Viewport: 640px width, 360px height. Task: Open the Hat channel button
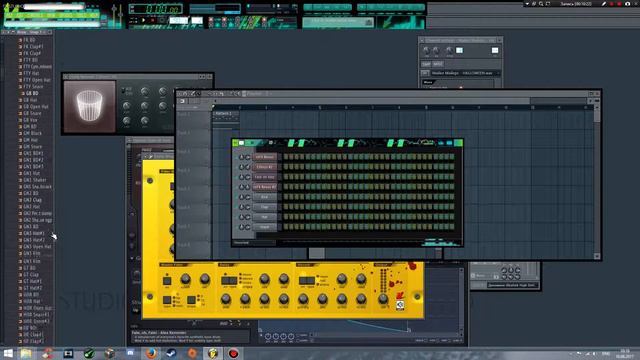(264, 217)
